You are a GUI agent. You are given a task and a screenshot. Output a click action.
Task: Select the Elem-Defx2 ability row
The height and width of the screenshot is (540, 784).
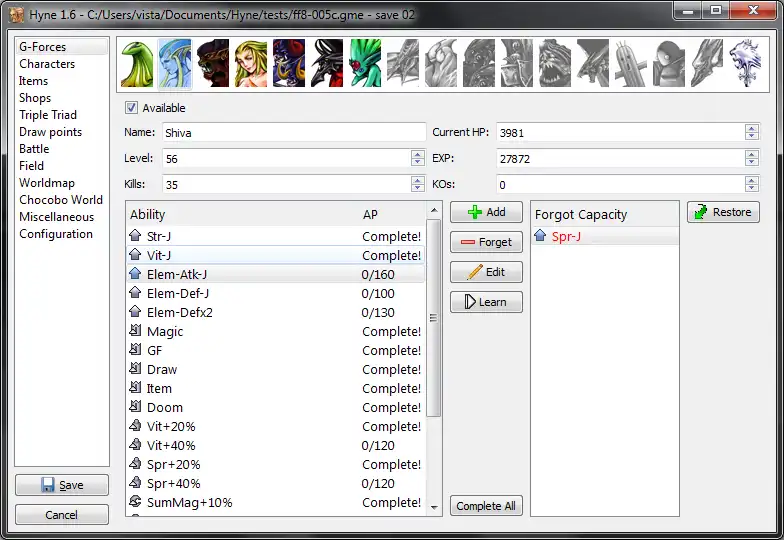(x=276, y=312)
